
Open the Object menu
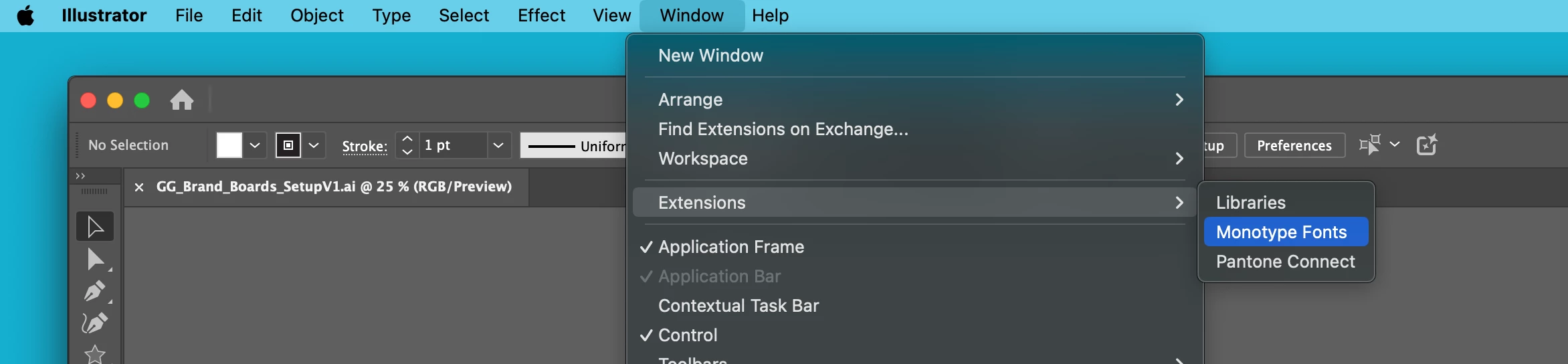[316, 15]
